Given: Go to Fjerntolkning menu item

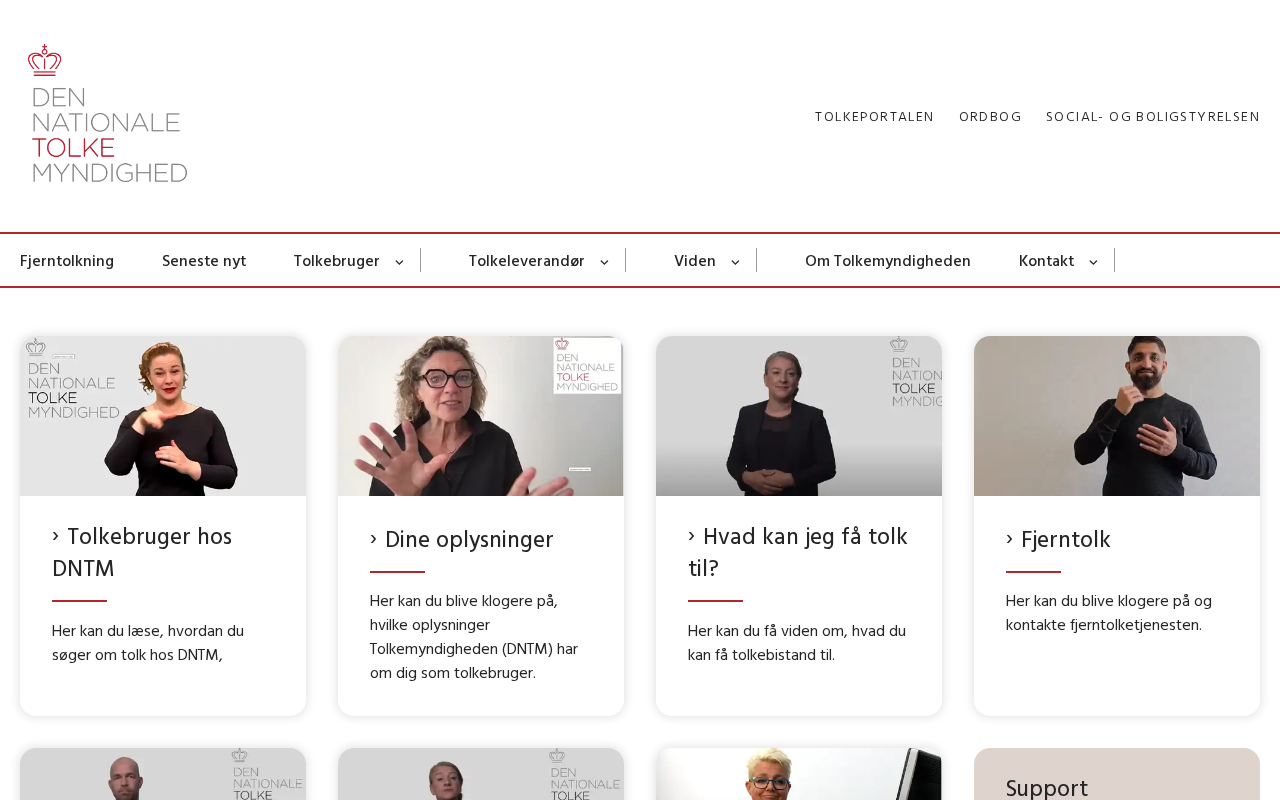Looking at the screenshot, I should click(x=67, y=261).
